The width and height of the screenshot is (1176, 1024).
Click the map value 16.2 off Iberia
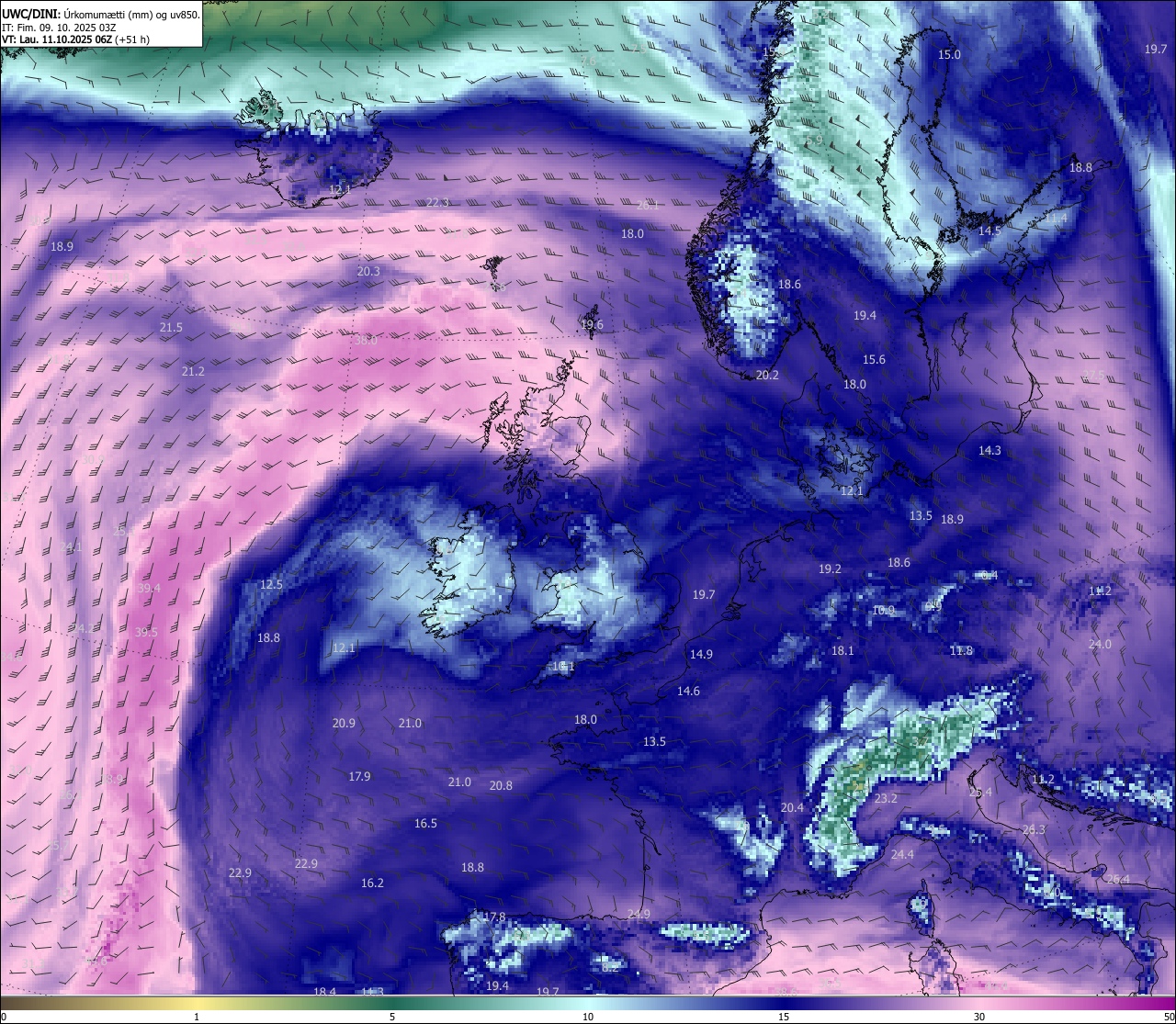pyautogui.click(x=372, y=883)
